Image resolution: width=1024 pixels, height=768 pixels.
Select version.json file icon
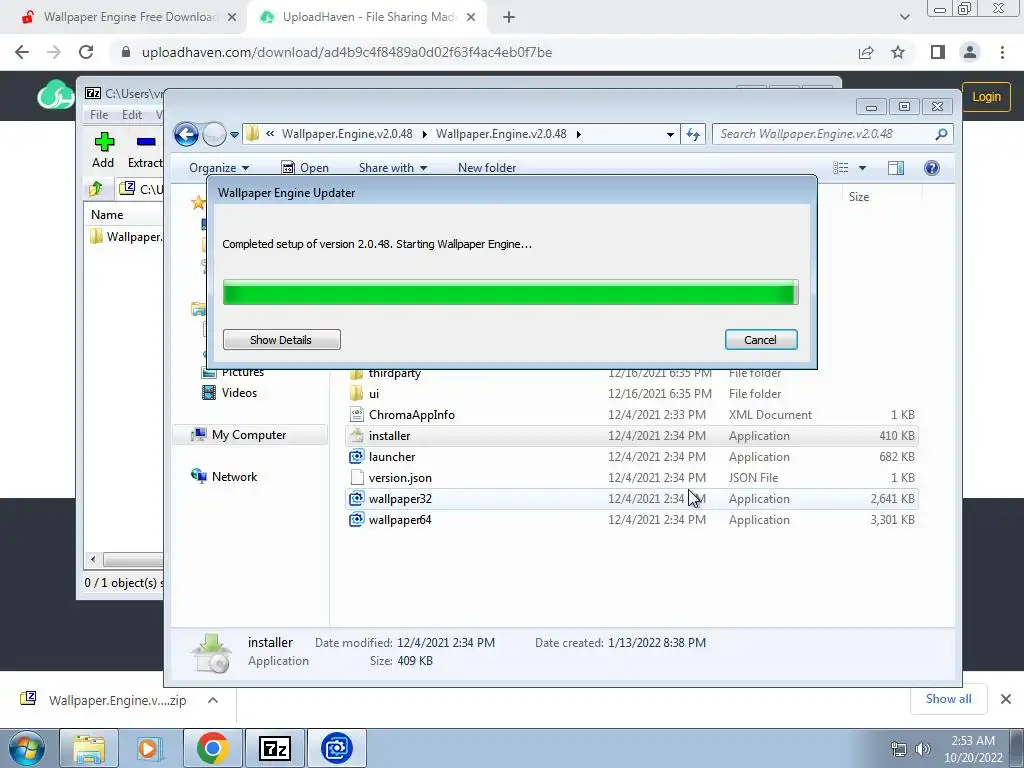tap(357, 477)
